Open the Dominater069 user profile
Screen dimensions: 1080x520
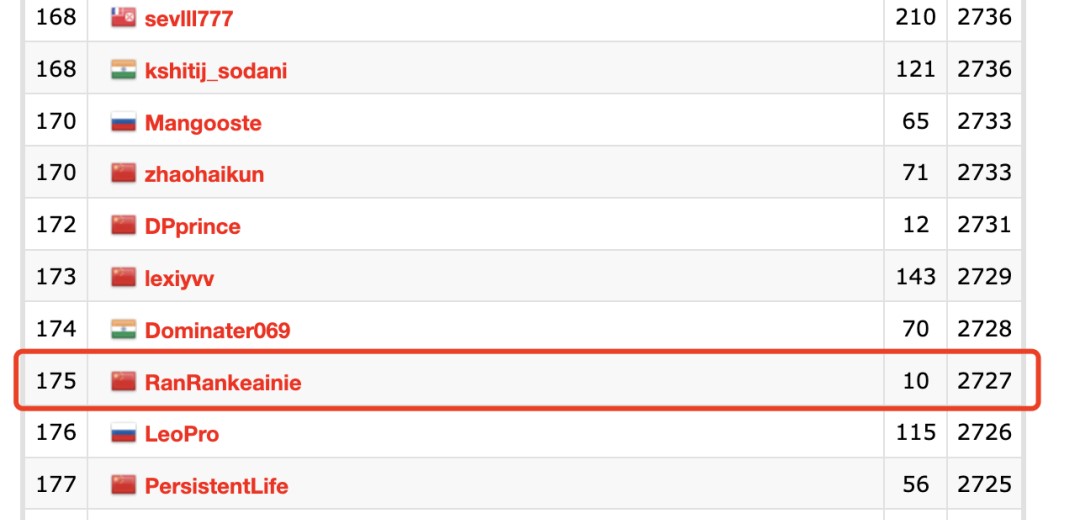click(x=217, y=330)
